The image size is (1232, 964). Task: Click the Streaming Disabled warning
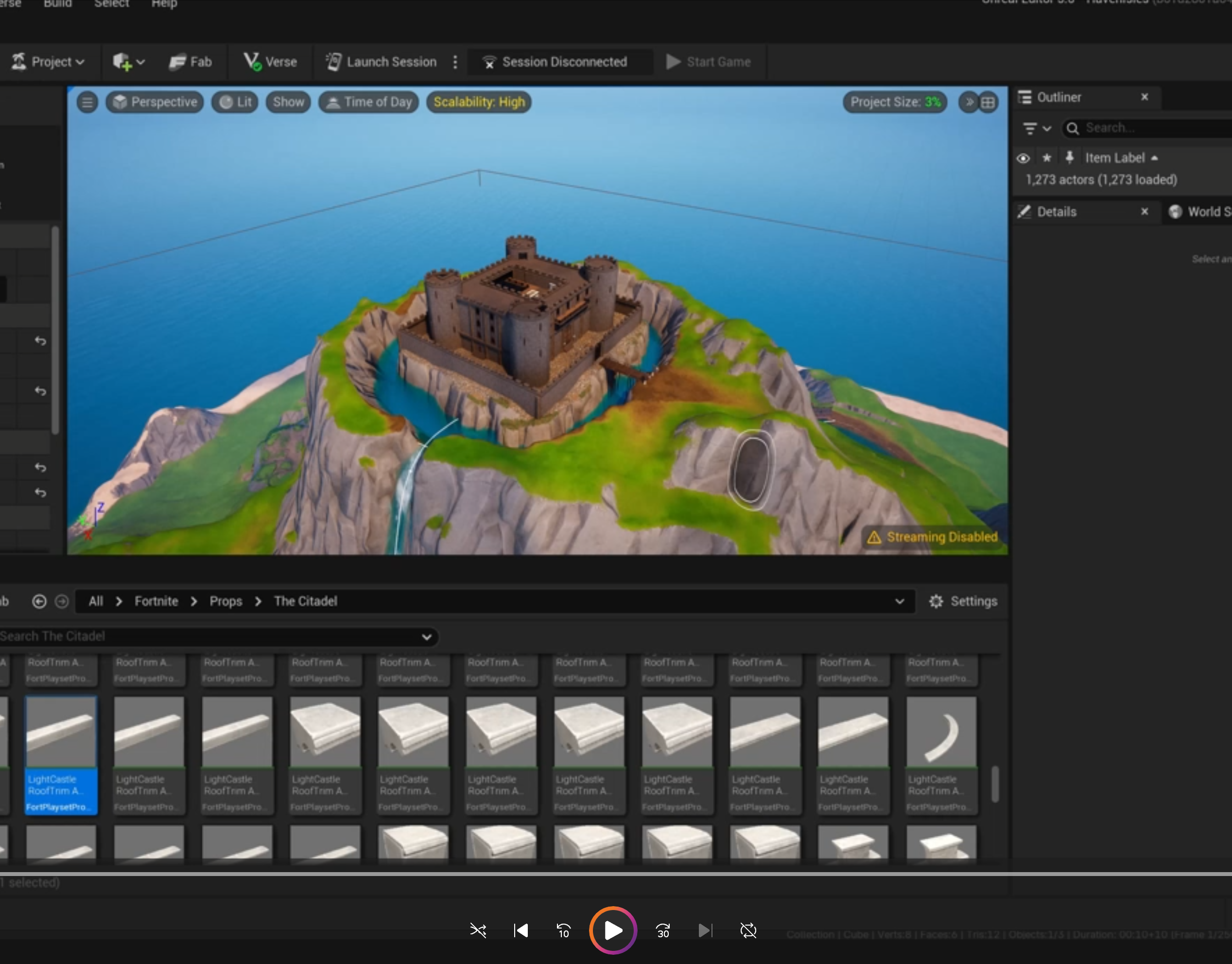(933, 537)
